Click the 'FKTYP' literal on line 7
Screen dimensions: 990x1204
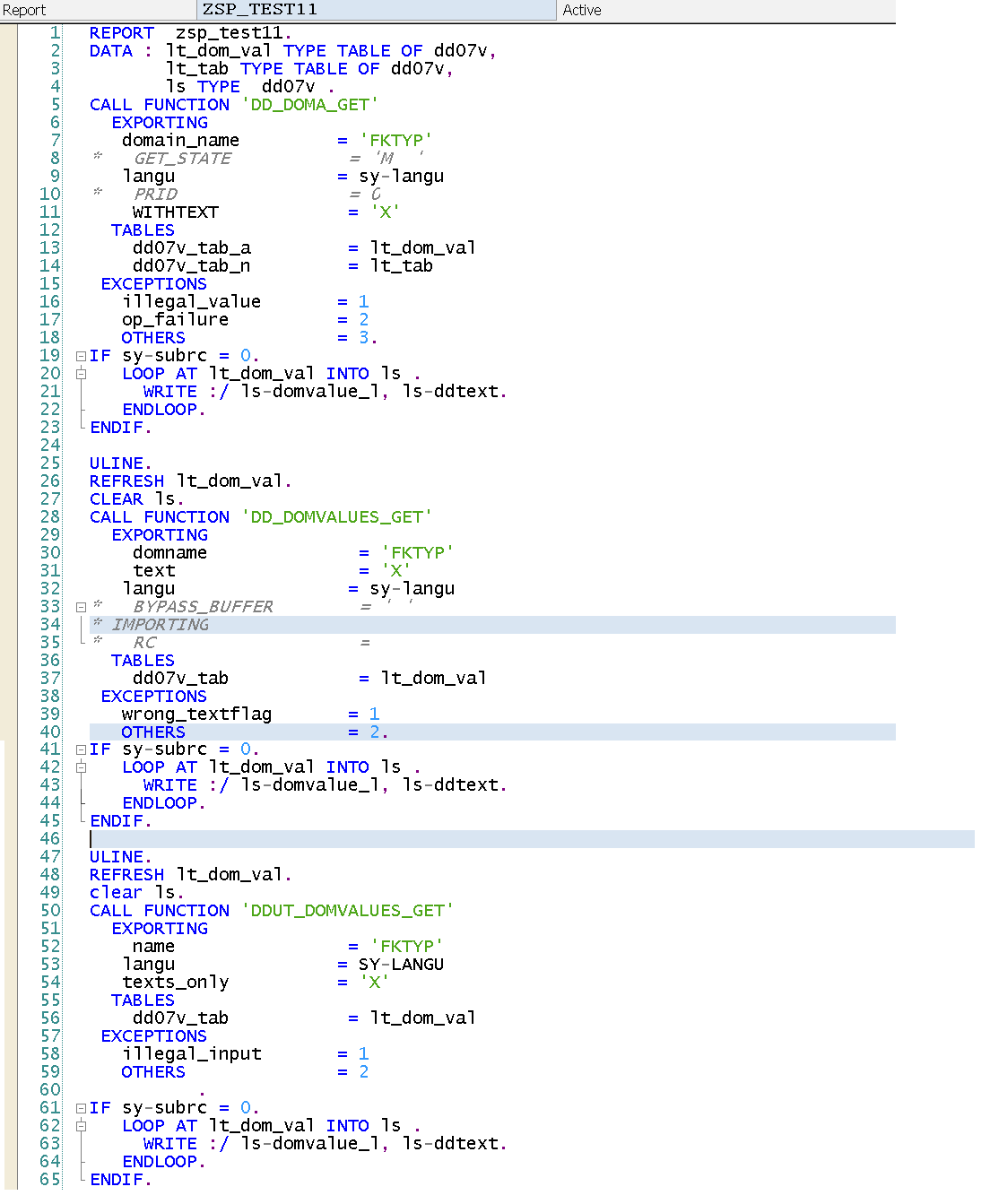point(398,140)
